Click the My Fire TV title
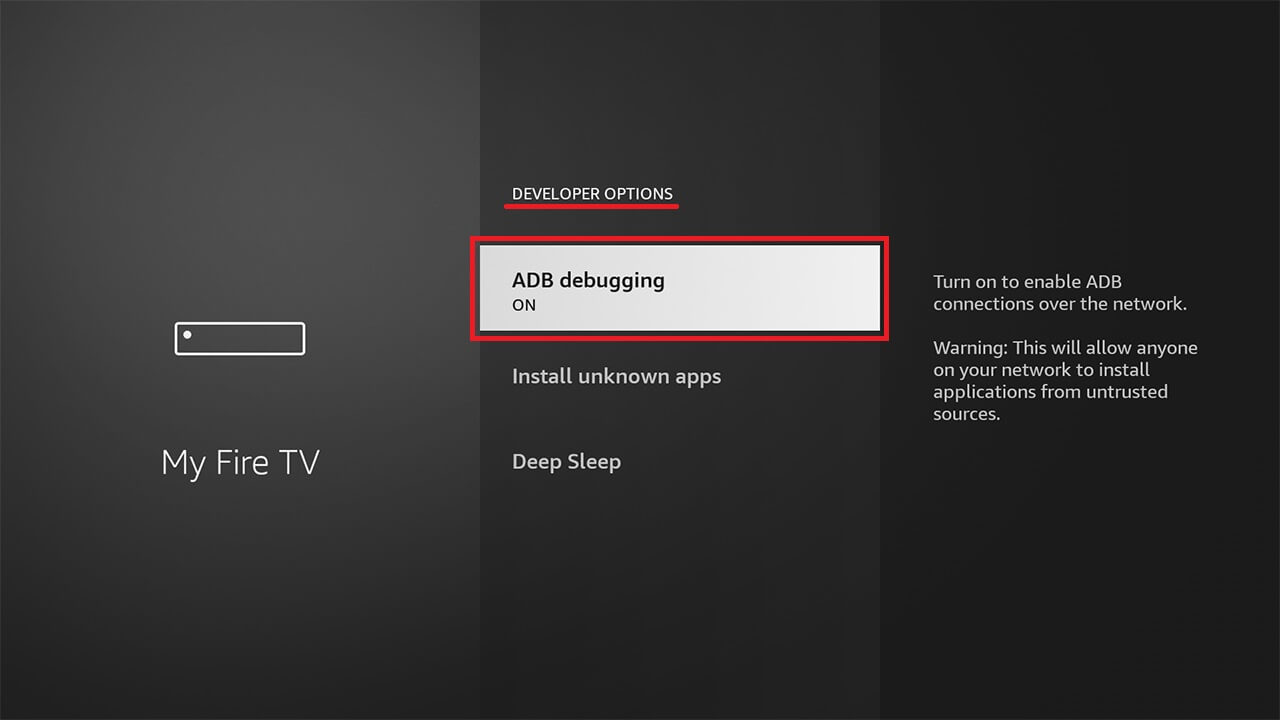The height and width of the screenshot is (720, 1280). click(x=240, y=463)
